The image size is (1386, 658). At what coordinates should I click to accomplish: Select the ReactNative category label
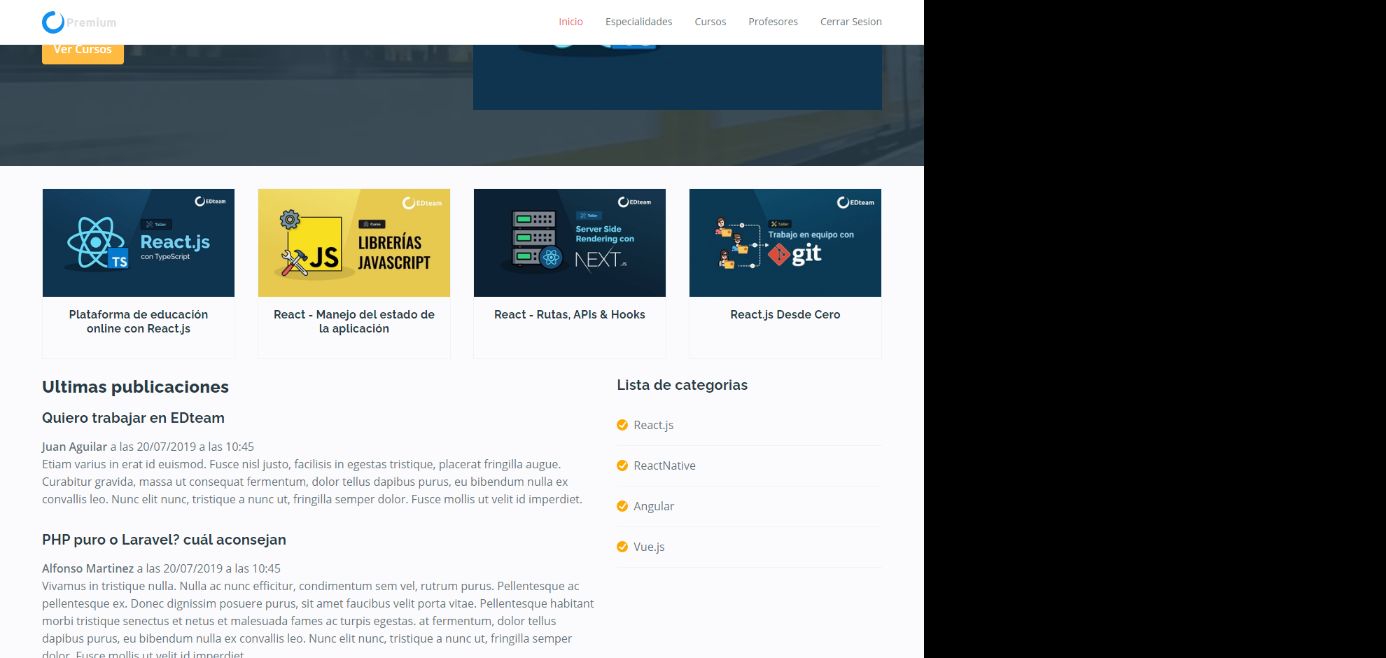(x=664, y=466)
